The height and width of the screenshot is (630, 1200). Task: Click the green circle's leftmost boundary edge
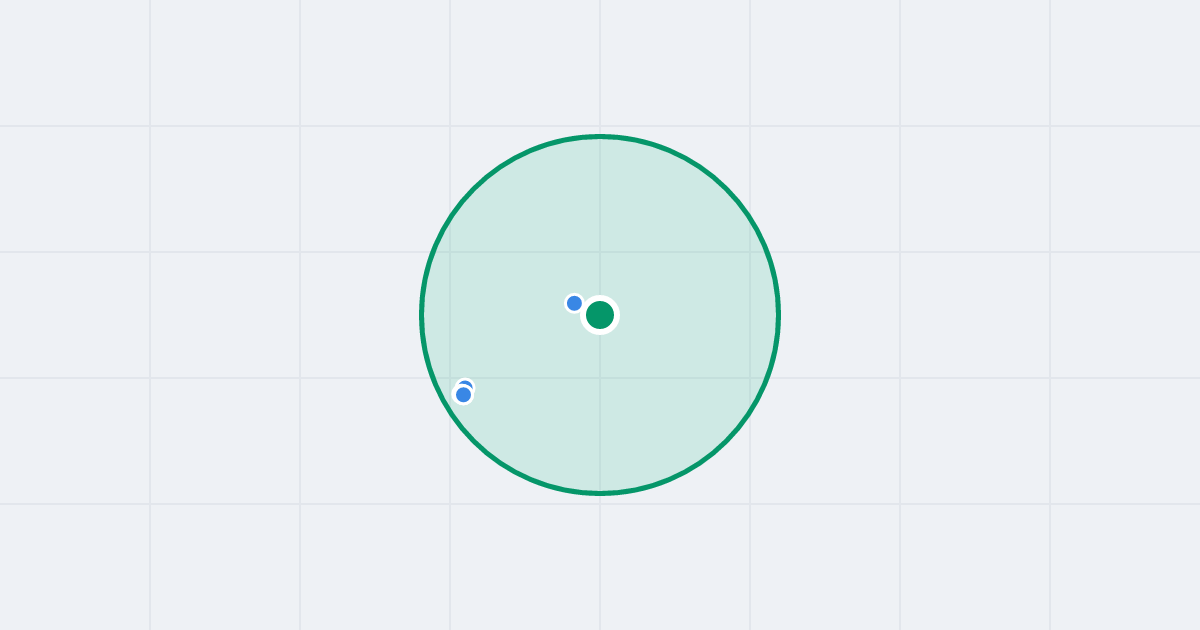pyautogui.click(x=422, y=315)
